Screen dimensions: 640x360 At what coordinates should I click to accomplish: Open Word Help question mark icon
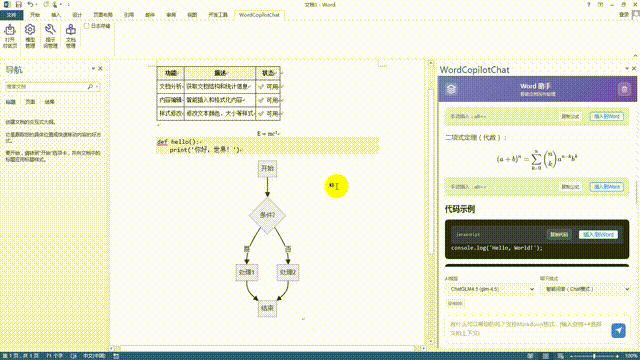pos(589,4)
